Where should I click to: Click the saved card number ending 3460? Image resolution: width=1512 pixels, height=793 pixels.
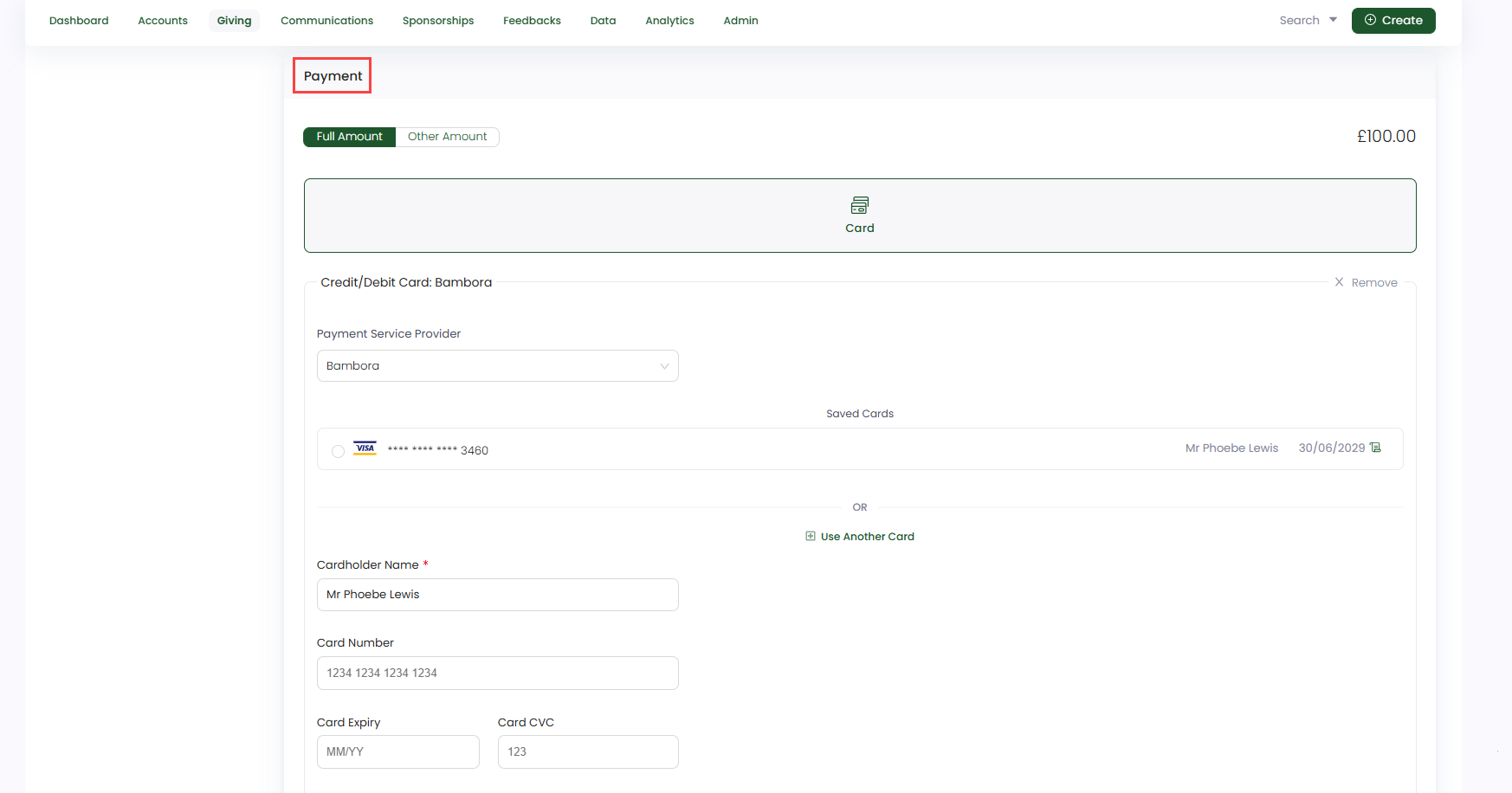coord(437,450)
